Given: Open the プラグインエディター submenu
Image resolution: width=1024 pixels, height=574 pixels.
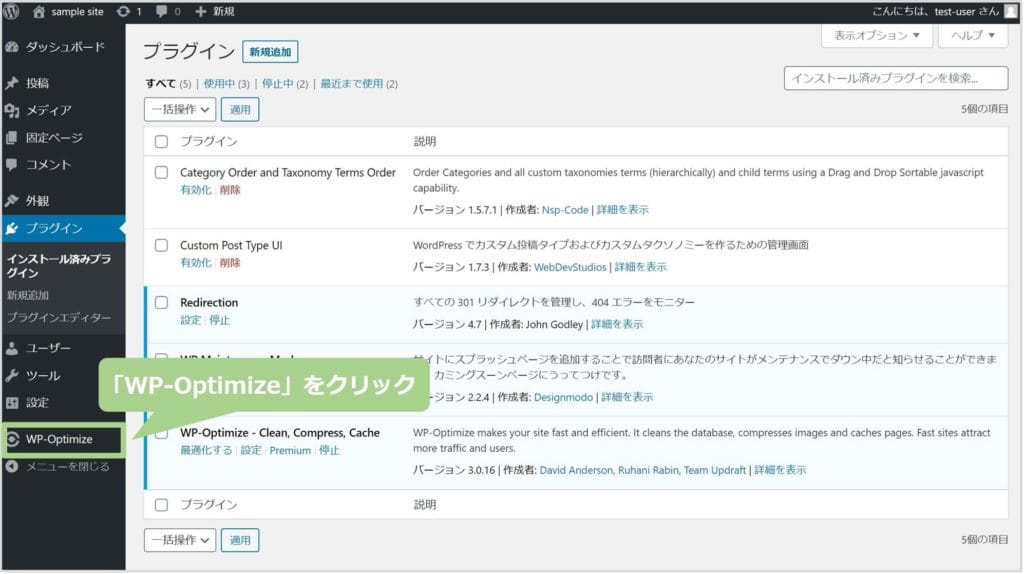Looking at the screenshot, I should (59, 317).
